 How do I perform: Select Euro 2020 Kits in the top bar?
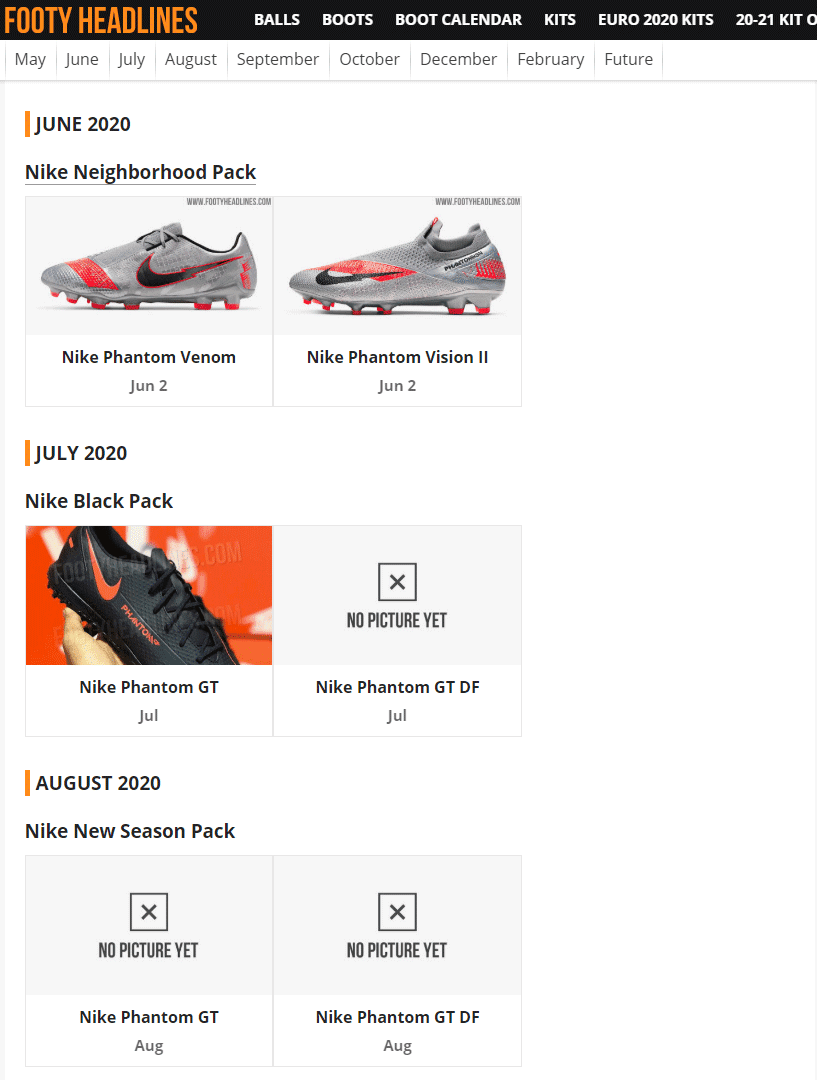point(656,19)
